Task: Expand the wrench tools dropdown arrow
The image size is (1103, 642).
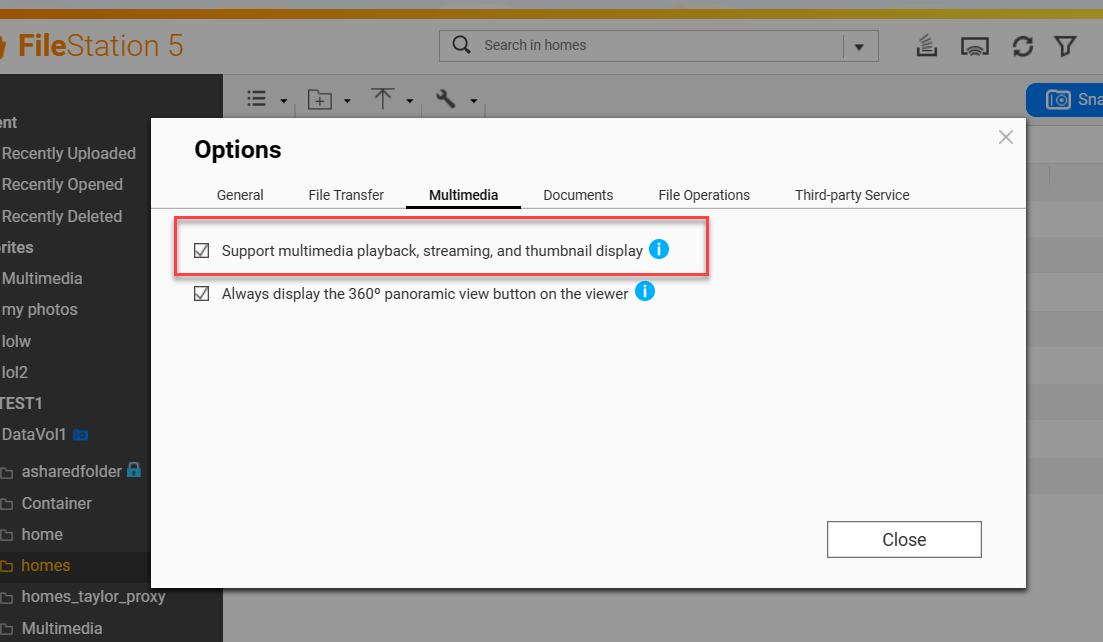Action: coord(473,101)
